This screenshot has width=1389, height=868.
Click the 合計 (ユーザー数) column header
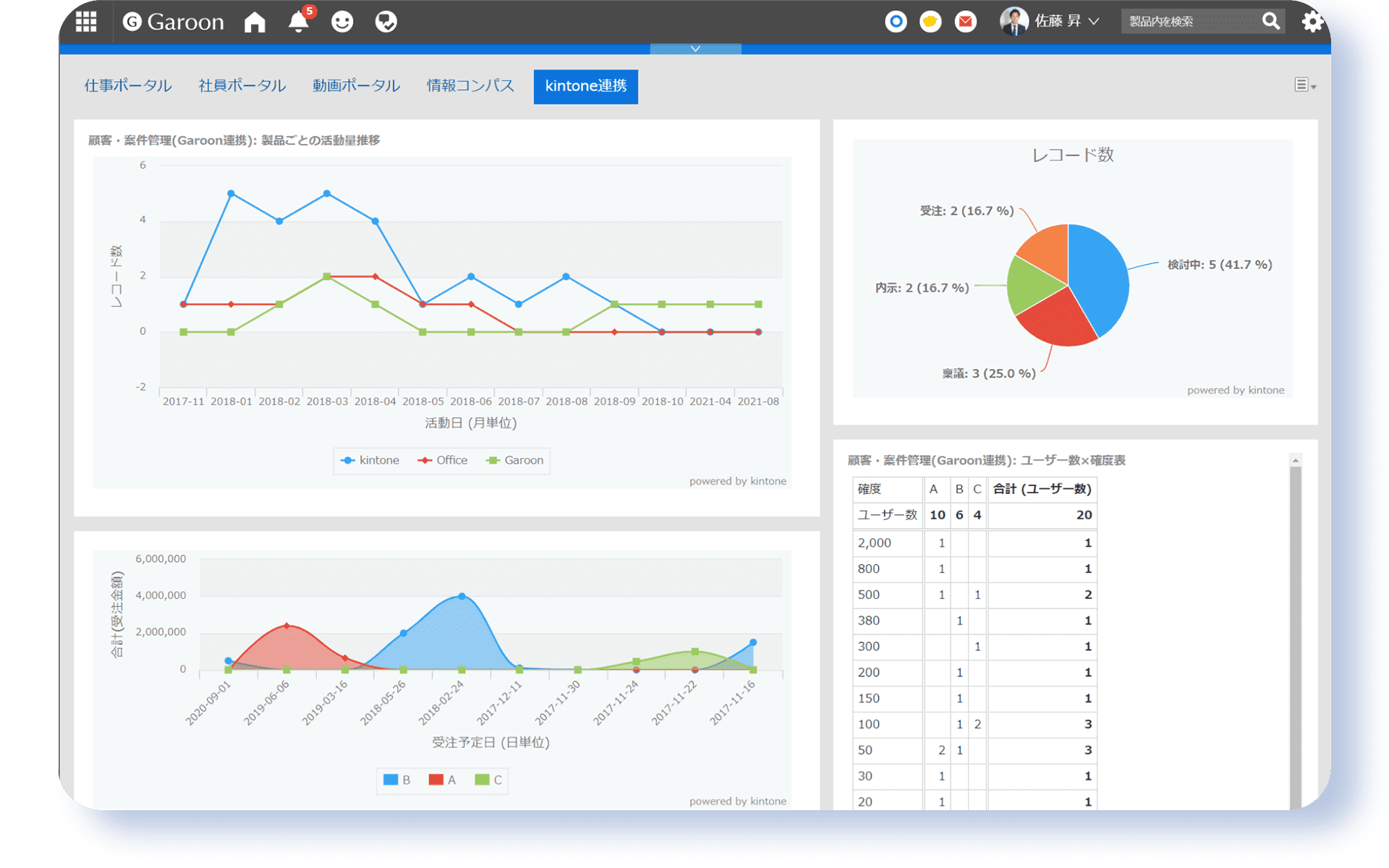point(1042,490)
